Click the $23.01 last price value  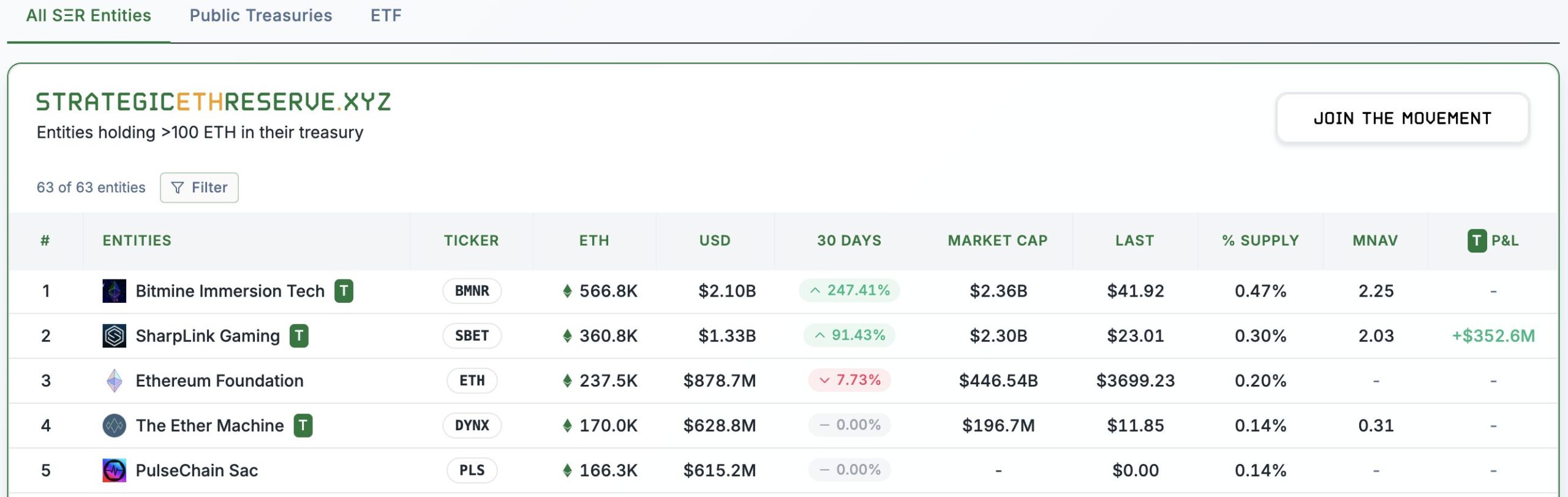tap(1135, 336)
